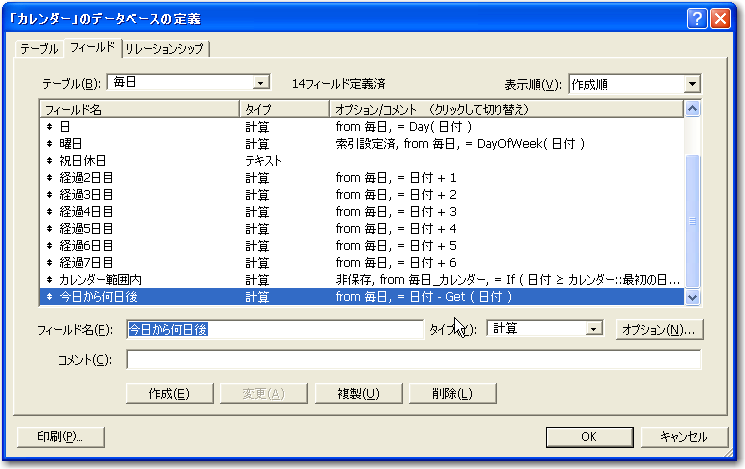
Task: Sort by the フィールド名 column header
Action: pos(138,109)
